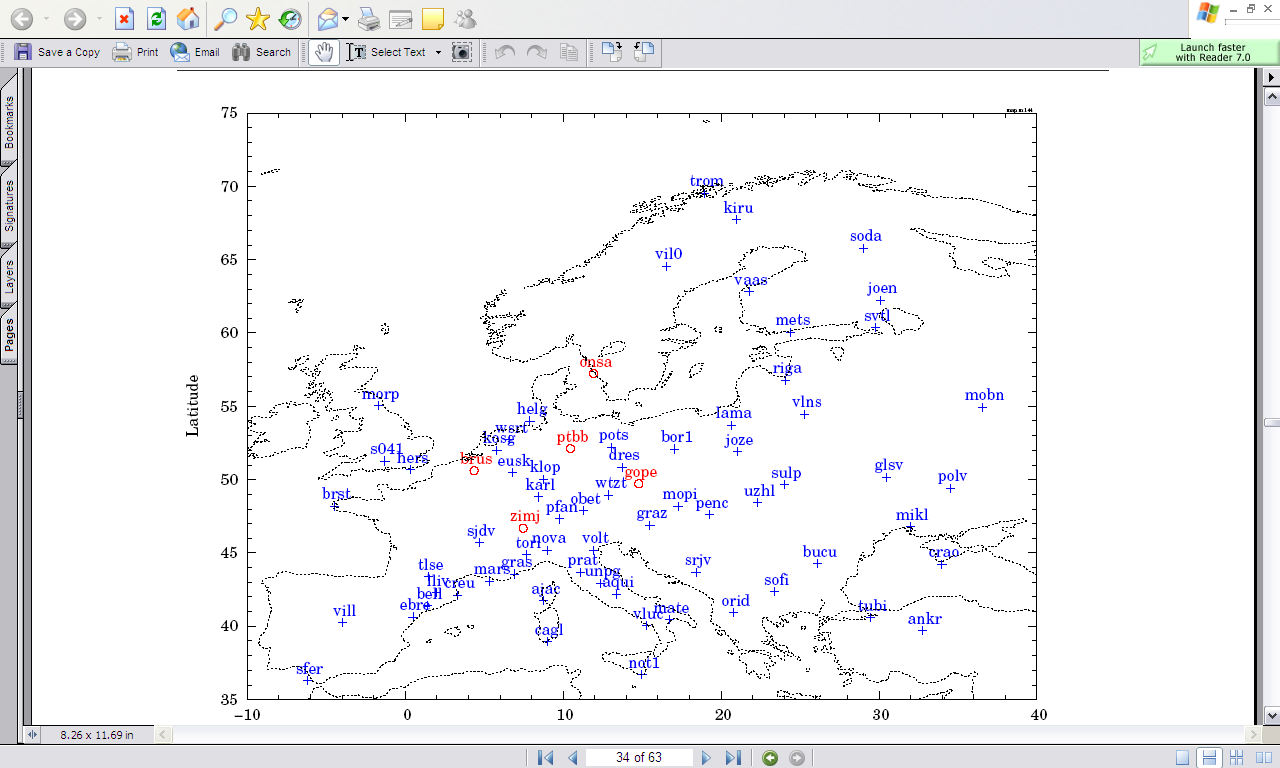The width and height of the screenshot is (1280, 768).
Task: Open the Bookmarks side tab
Action: click(x=9, y=121)
